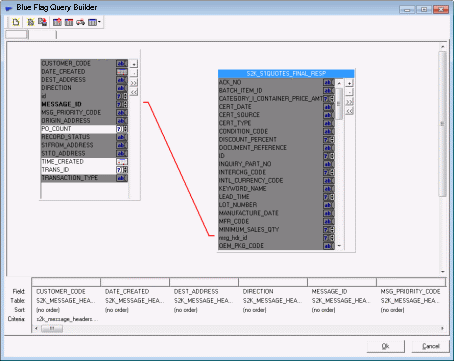Click the ab type icon beside OEM_PKG_CODE
Screen dimensions: 454x361
329,246
